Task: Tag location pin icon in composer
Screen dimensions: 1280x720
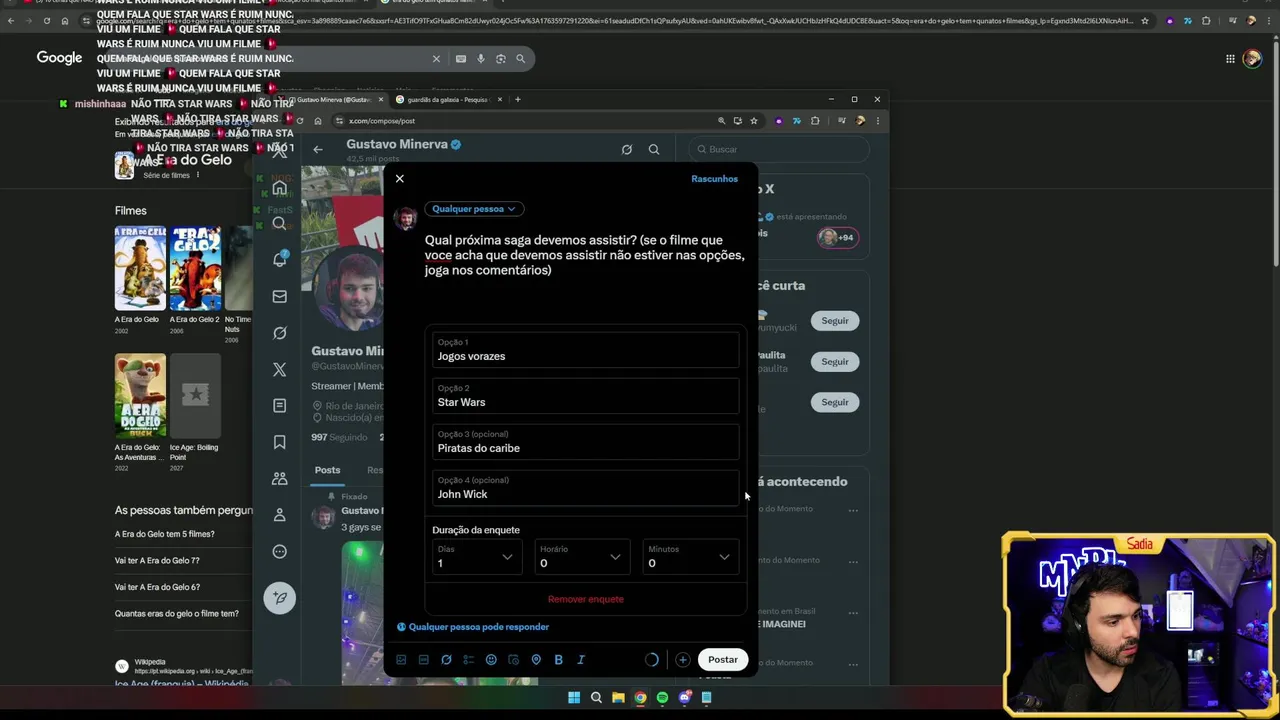Action: (536, 660)
